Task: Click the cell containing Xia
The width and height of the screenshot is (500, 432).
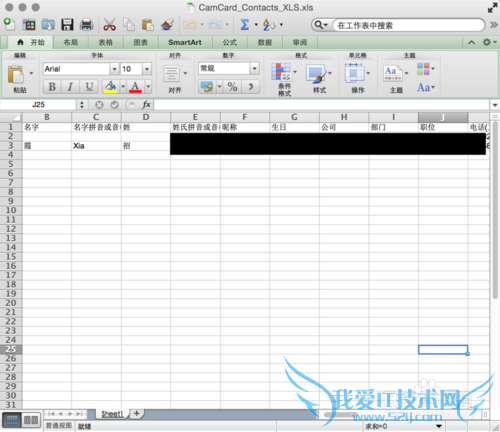Action: point(96,146)
